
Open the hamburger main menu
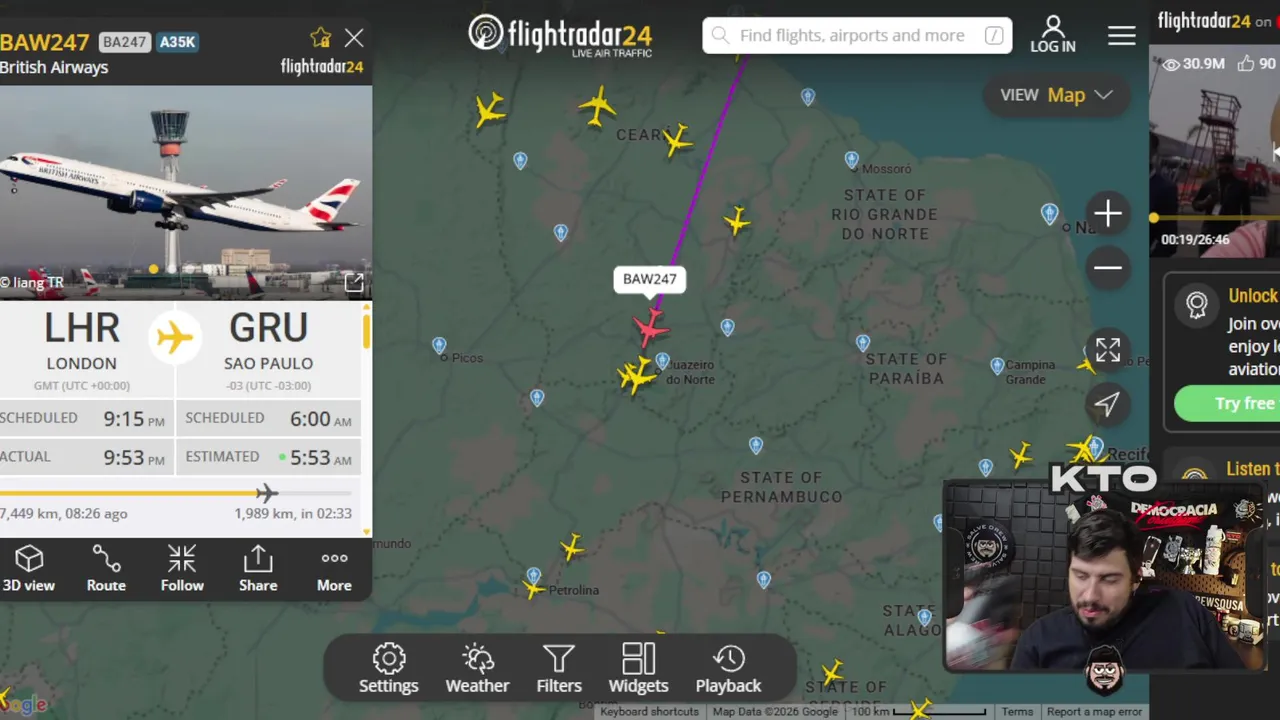pyautogui.click(x=1122, y=36)
